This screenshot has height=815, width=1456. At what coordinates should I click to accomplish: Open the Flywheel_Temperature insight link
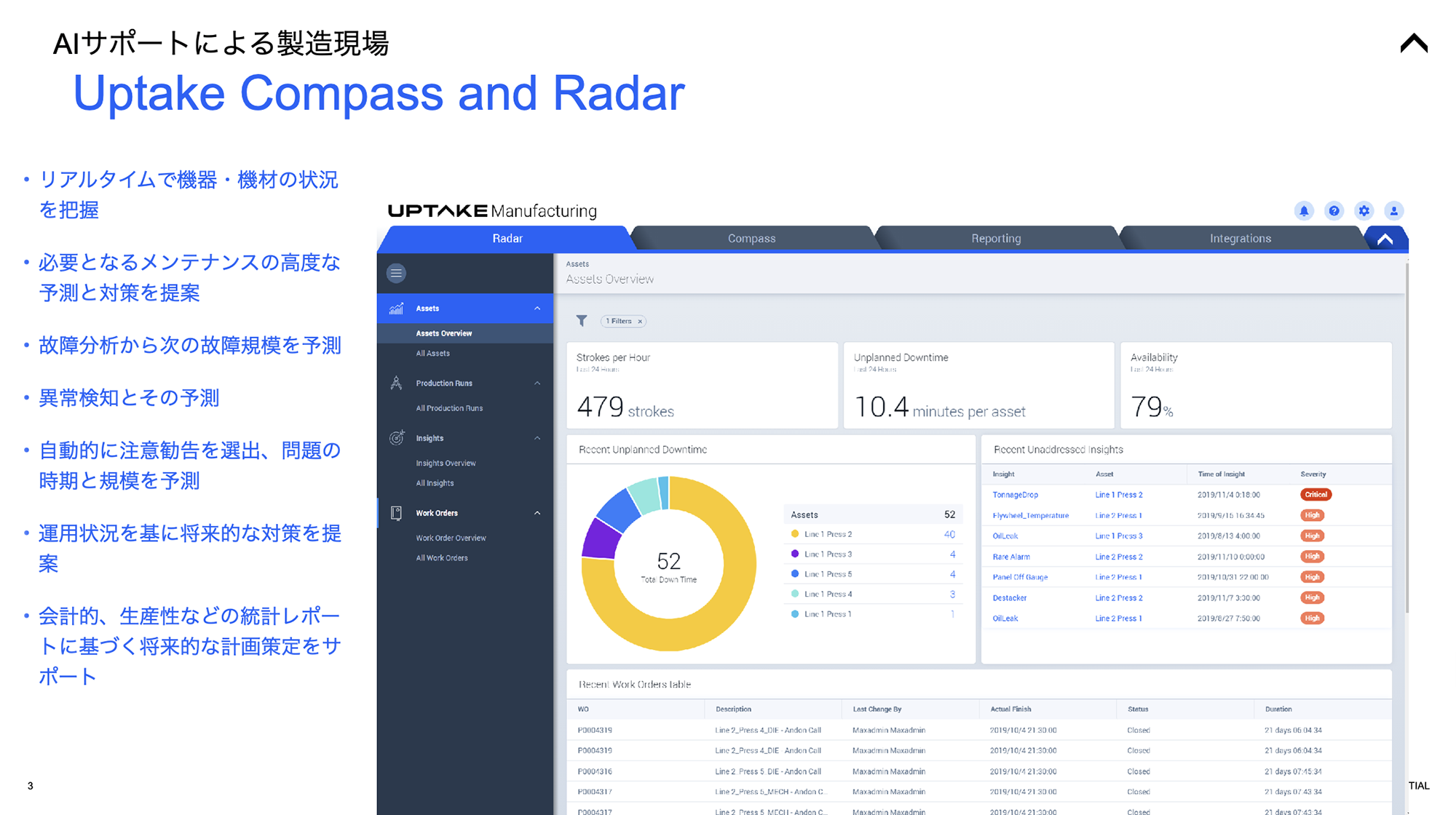coord(1030,515)
